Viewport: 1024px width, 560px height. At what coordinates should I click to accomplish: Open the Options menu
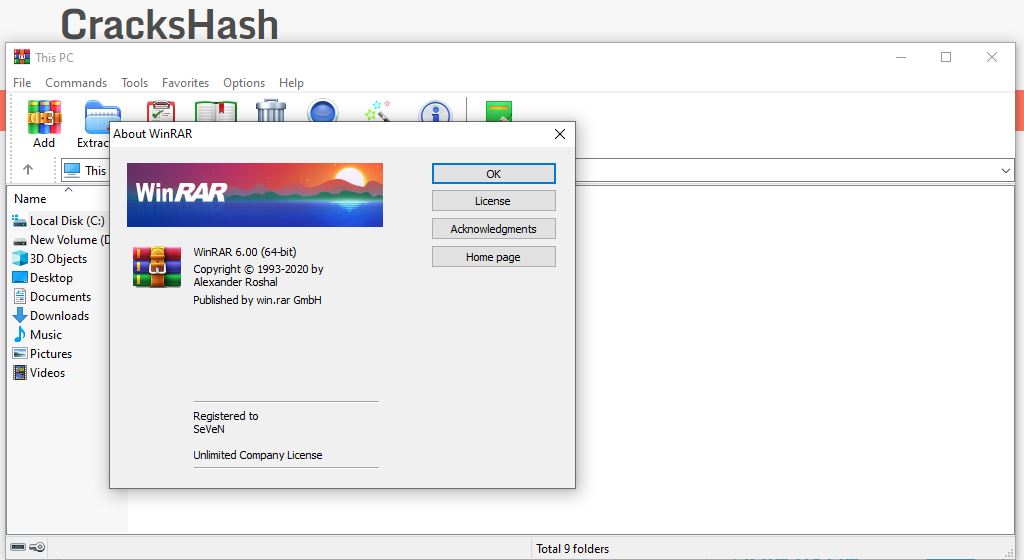[x=244, y=83]
